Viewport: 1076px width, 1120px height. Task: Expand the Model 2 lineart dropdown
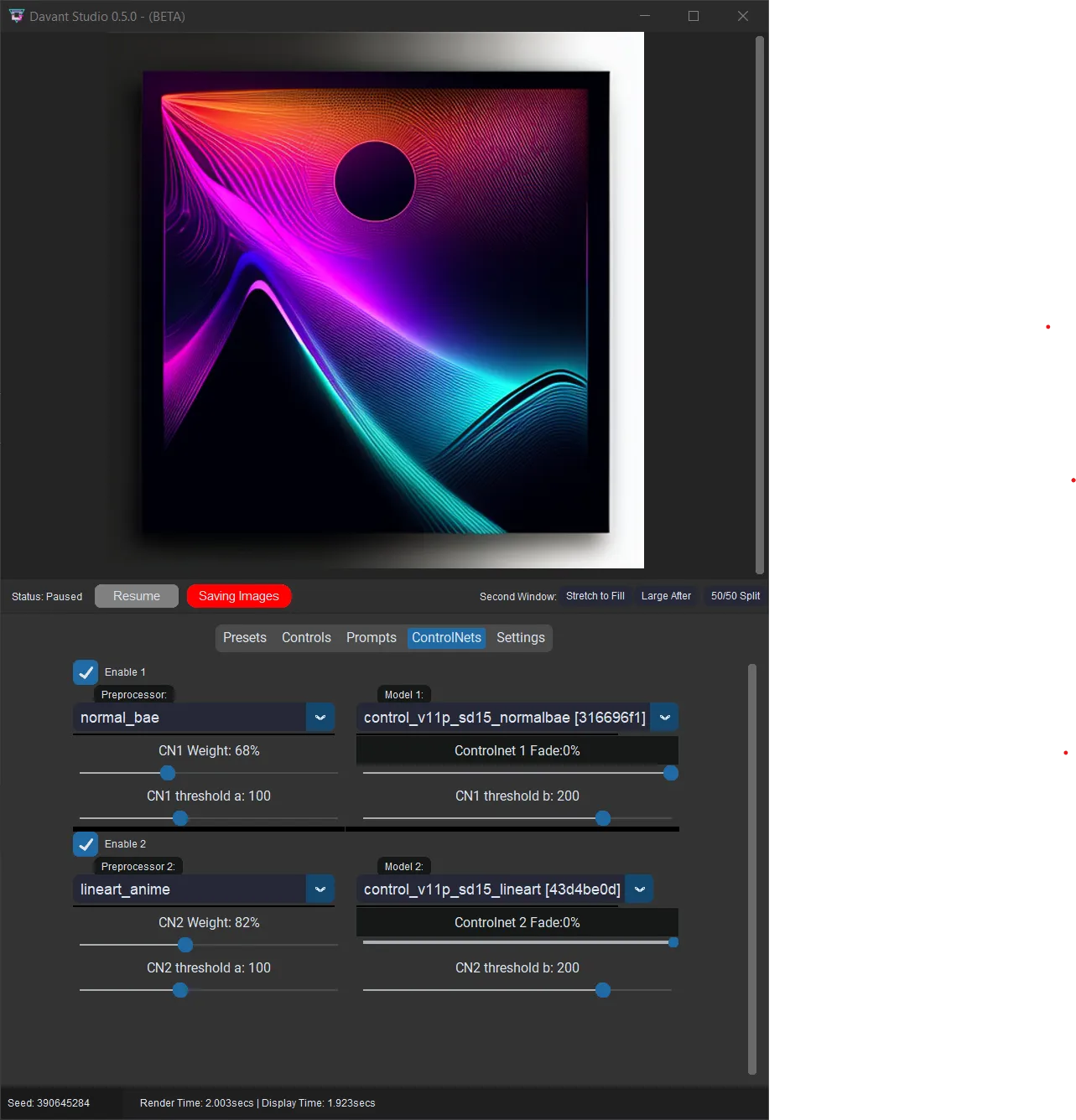pyautogui.click(x=639, y=889)
